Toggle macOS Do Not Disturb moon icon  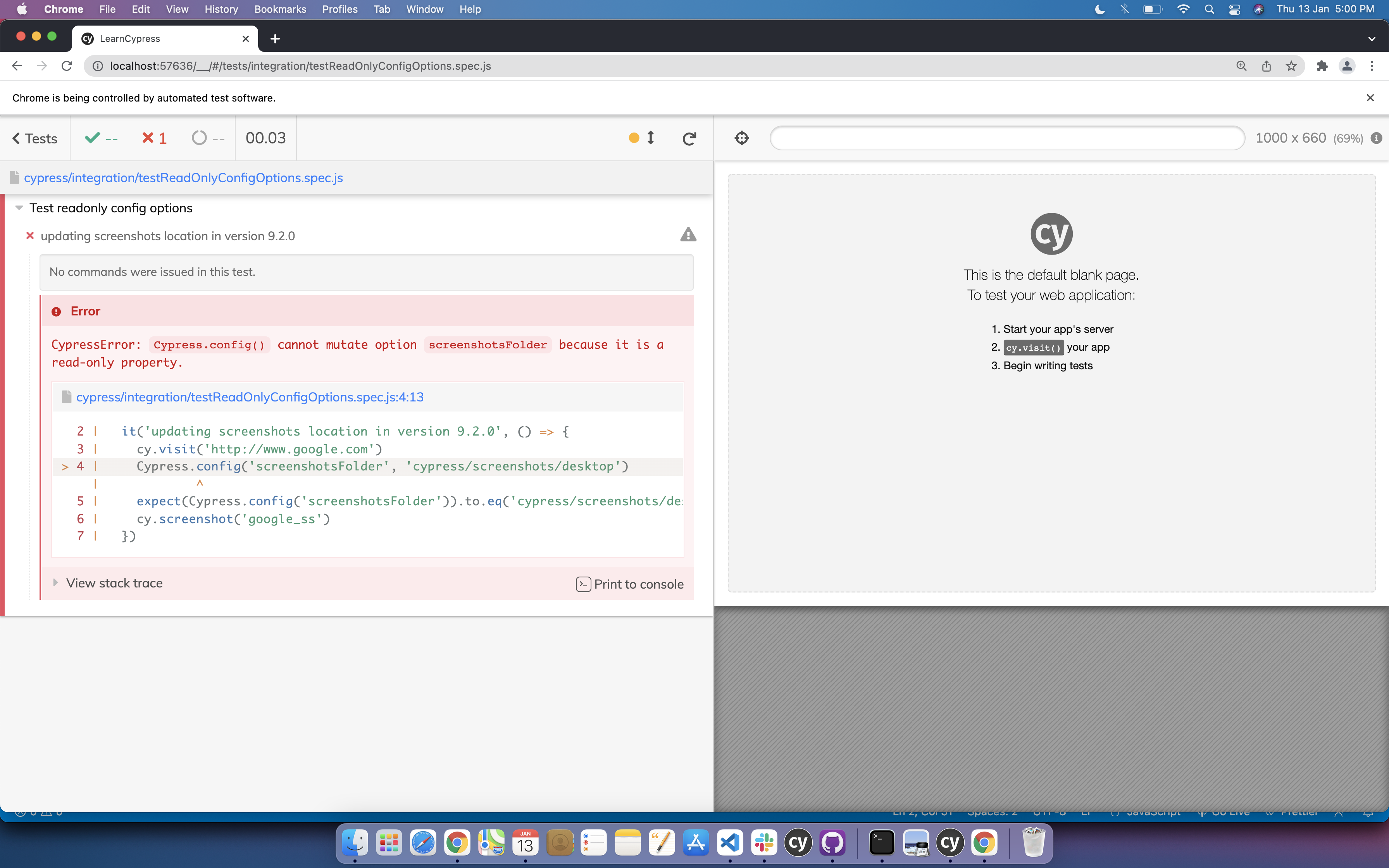(x=1099, y=9)
